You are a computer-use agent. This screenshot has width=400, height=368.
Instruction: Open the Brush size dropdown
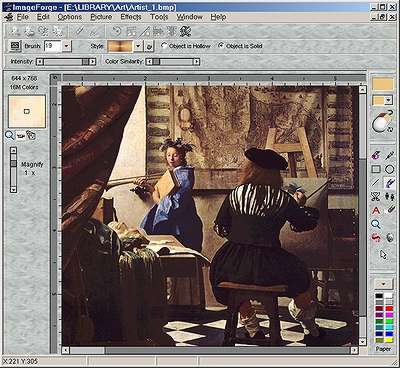(67, 46)
